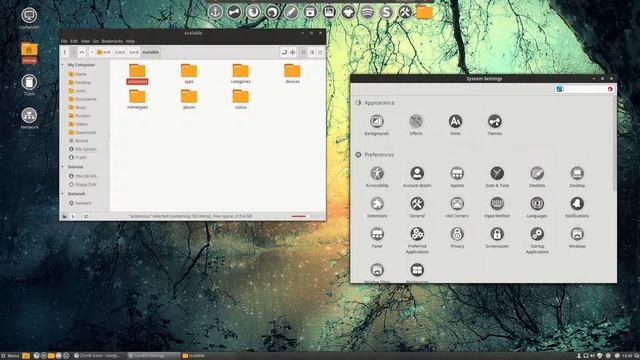Go up to the parent folder
The image size is (640, 360).
tap(82, 52)
